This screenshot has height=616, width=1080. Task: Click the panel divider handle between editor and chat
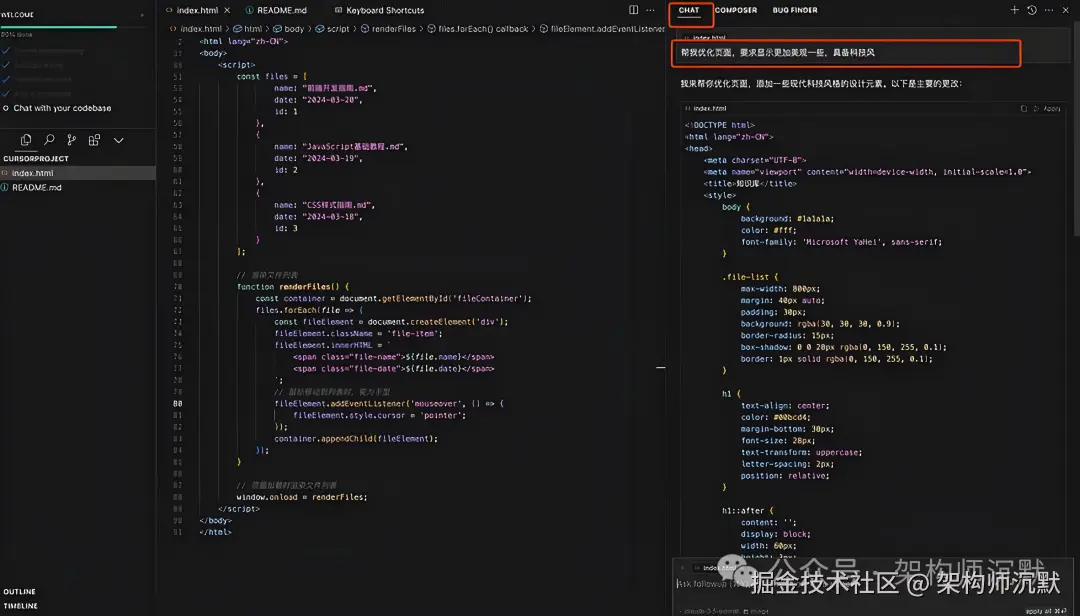click(661, 367)
